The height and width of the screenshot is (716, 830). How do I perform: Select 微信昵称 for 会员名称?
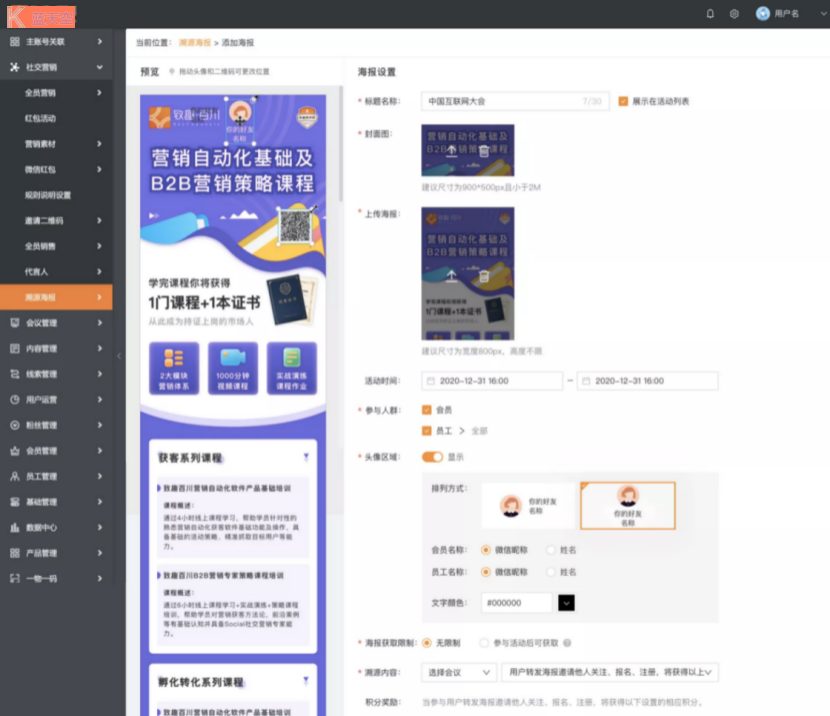click(x=485, y=550)
